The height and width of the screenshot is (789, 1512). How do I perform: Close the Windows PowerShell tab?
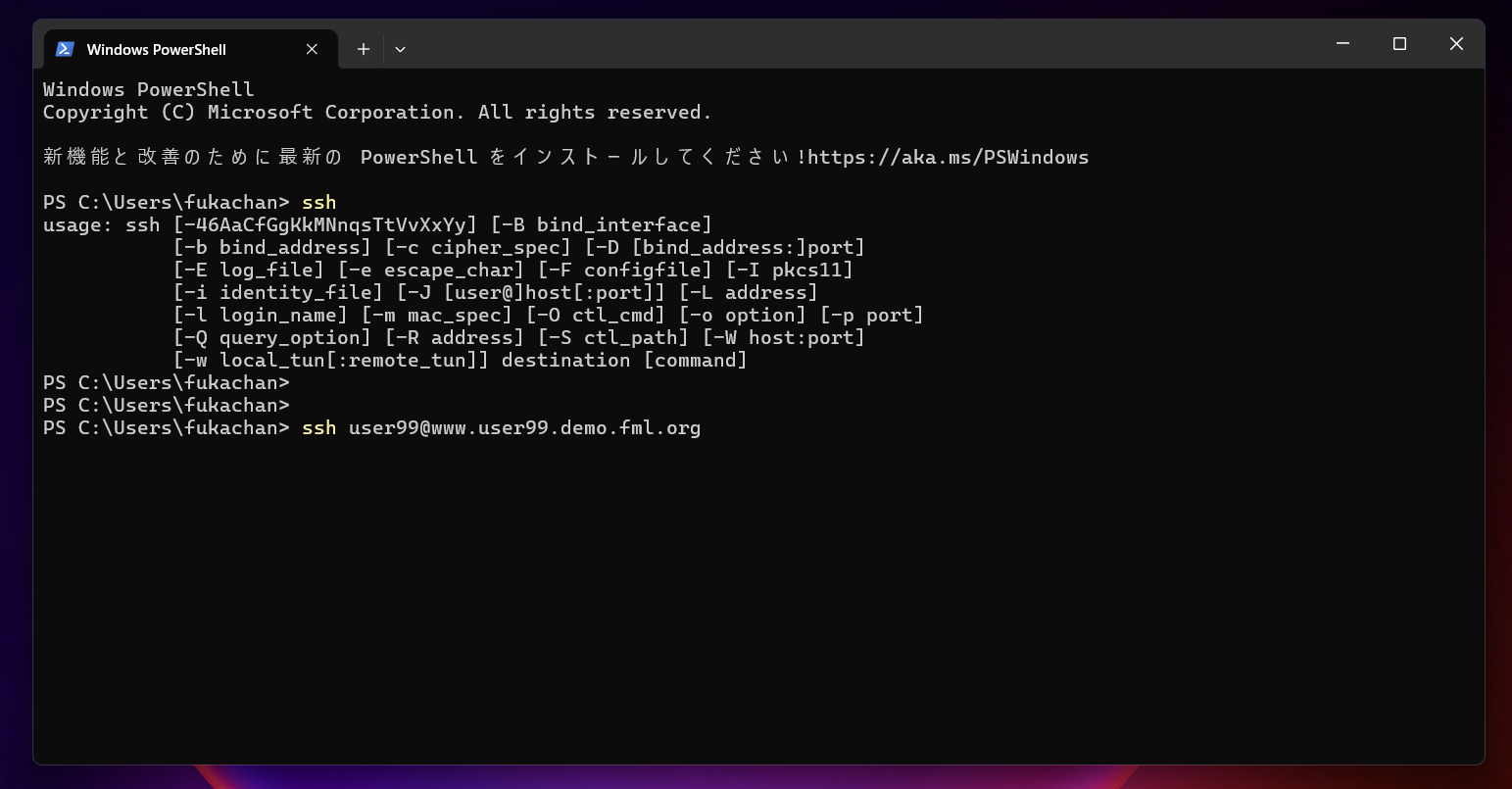(312, 49)
